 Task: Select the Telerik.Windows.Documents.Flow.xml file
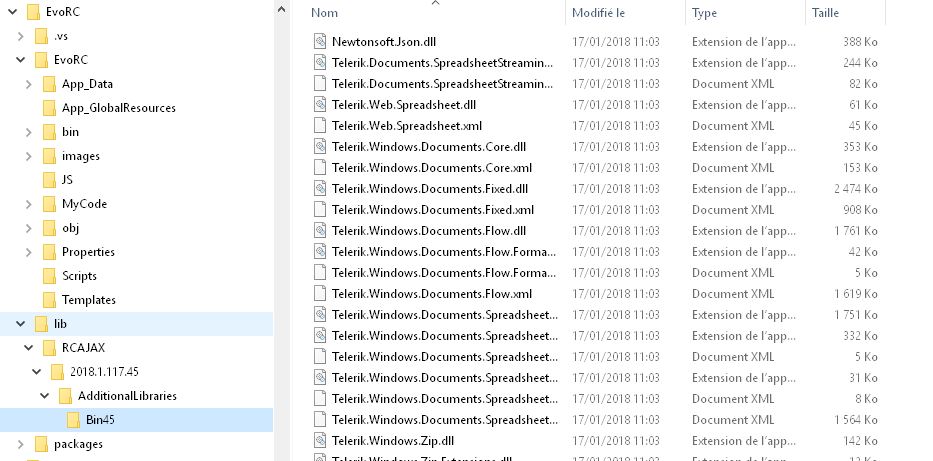click(x=431, y=294)
